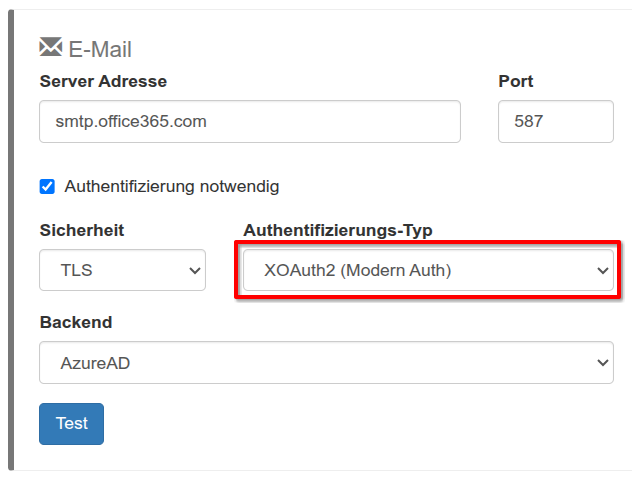Click the Backend label
Image resolution: width=632 pixels, height=479 pixels.
pyautogui.click(x=76, y=323)
